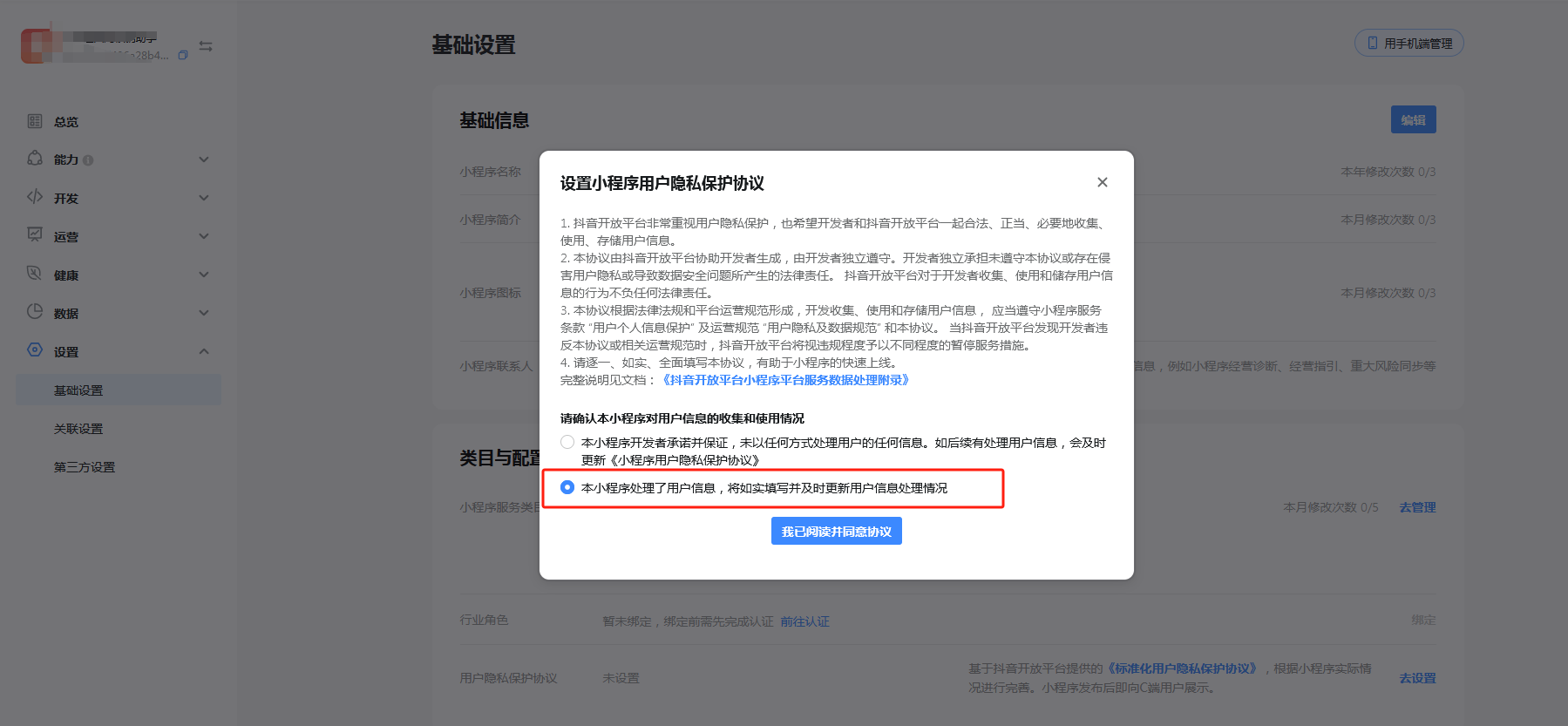
Task: Click the mini program logo thumbnail
Action: (37, 46)
